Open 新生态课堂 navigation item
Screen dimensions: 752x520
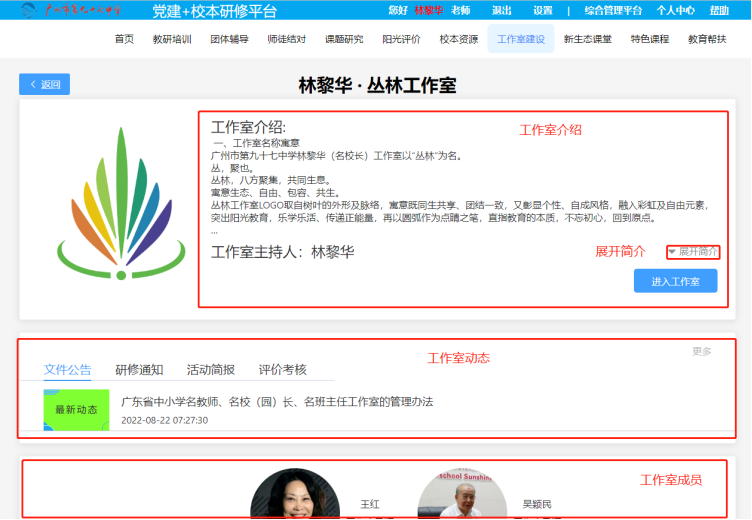tap(588, 39)
